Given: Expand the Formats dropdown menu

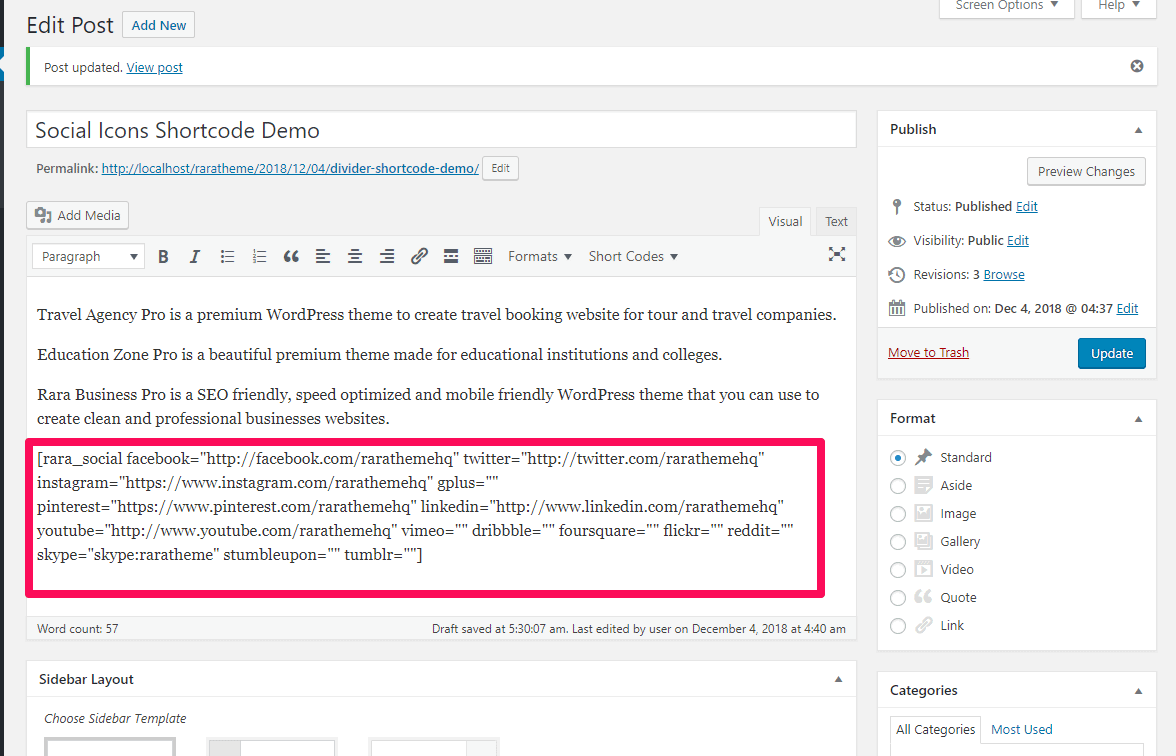Looking at the screenshot, I should pos(540,257).
